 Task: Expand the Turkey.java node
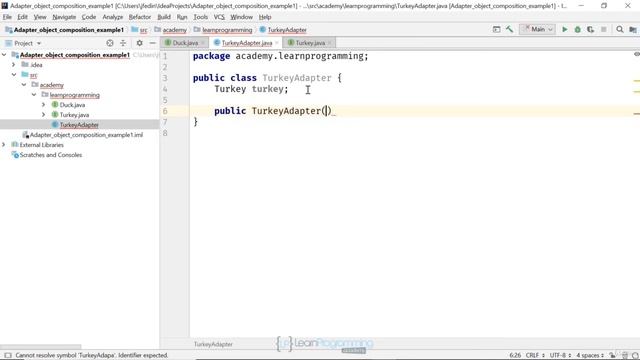pos(44,115)
